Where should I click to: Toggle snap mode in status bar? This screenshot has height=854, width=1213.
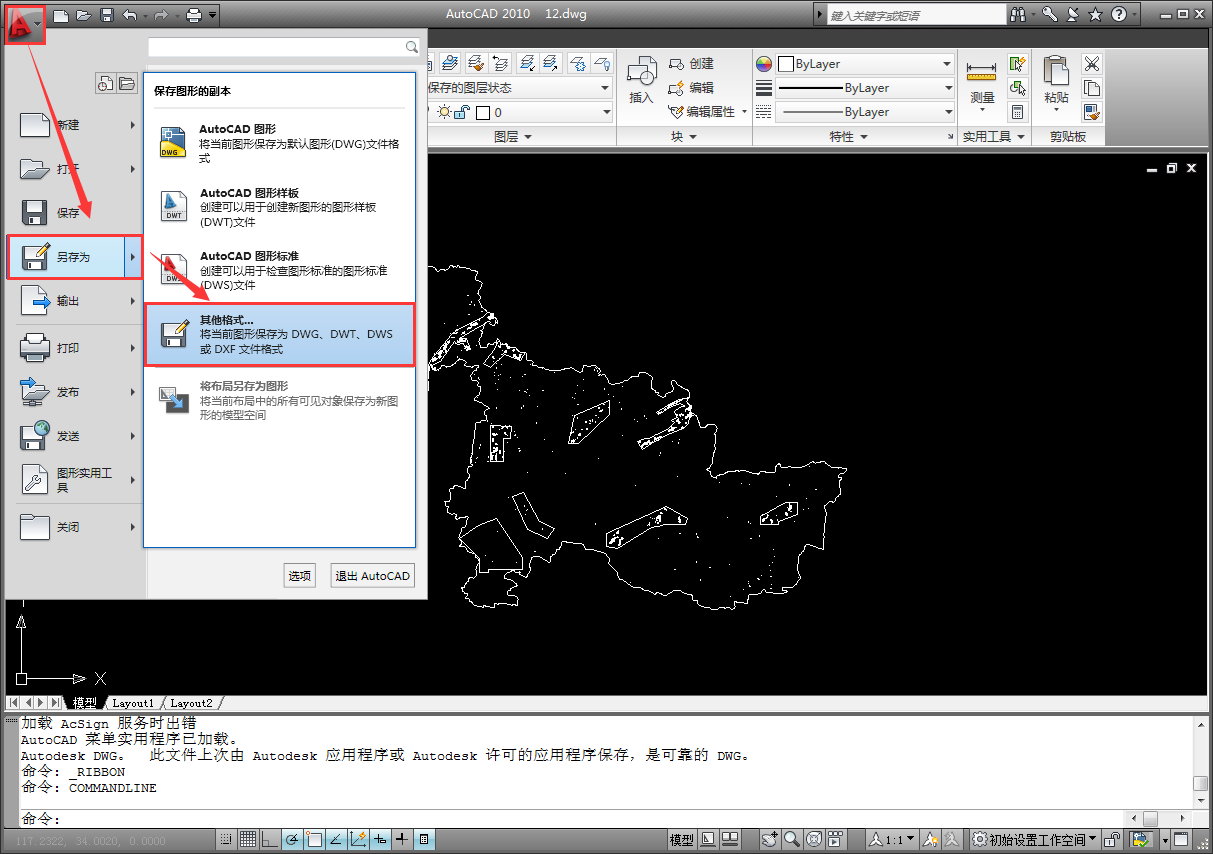coord(226,839)
